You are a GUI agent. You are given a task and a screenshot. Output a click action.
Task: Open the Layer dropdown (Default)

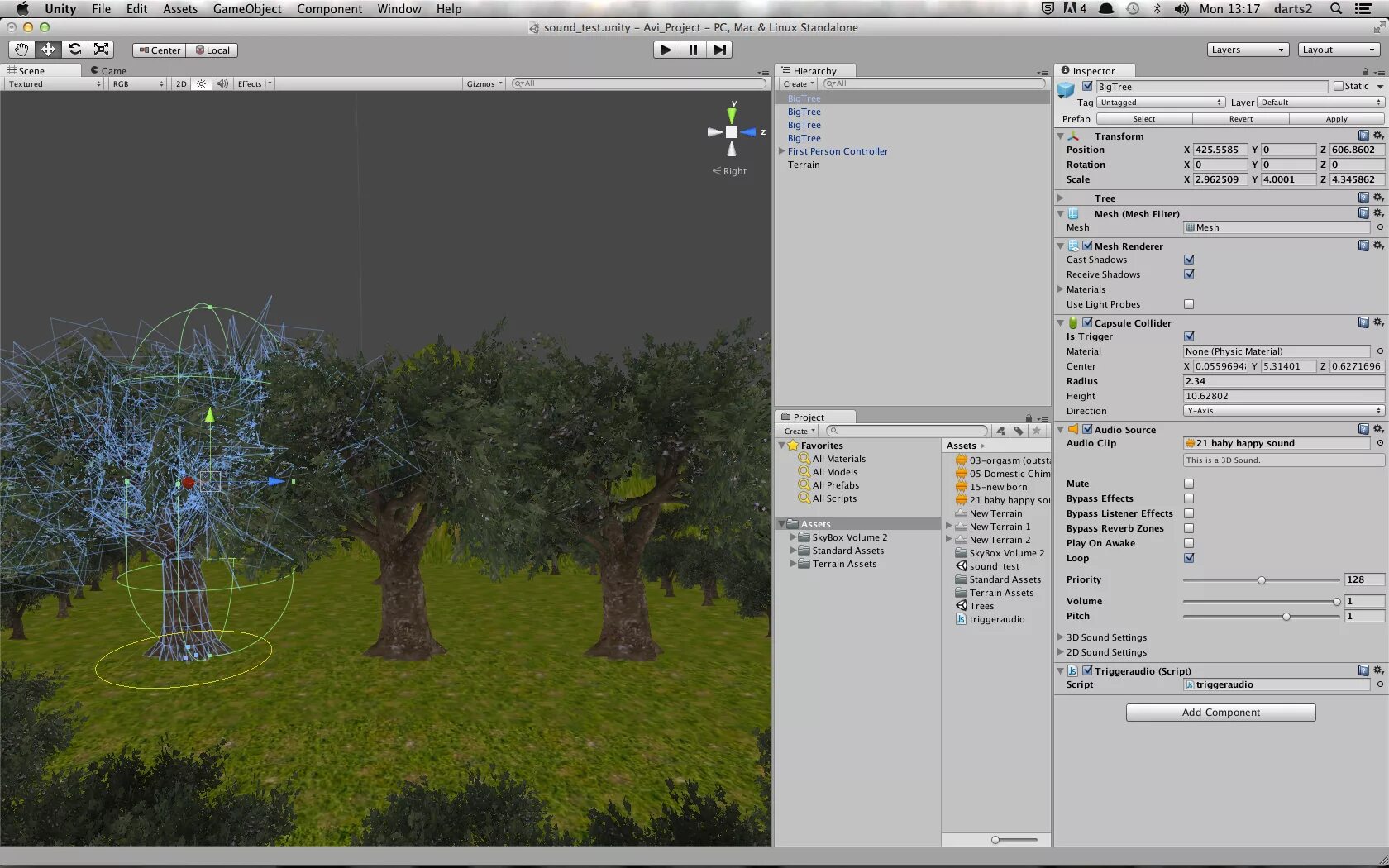coord(1320,103)
